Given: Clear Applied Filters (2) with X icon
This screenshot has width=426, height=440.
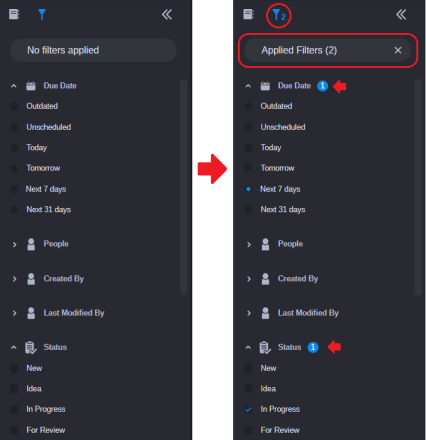Looking at the screenshot, I should (x=398, y=50).
